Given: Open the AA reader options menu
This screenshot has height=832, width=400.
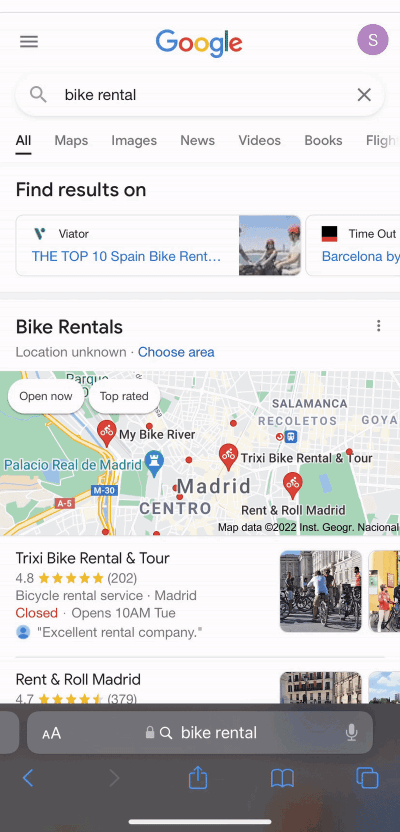Looking at the screenshot, I should pos(51,733).
